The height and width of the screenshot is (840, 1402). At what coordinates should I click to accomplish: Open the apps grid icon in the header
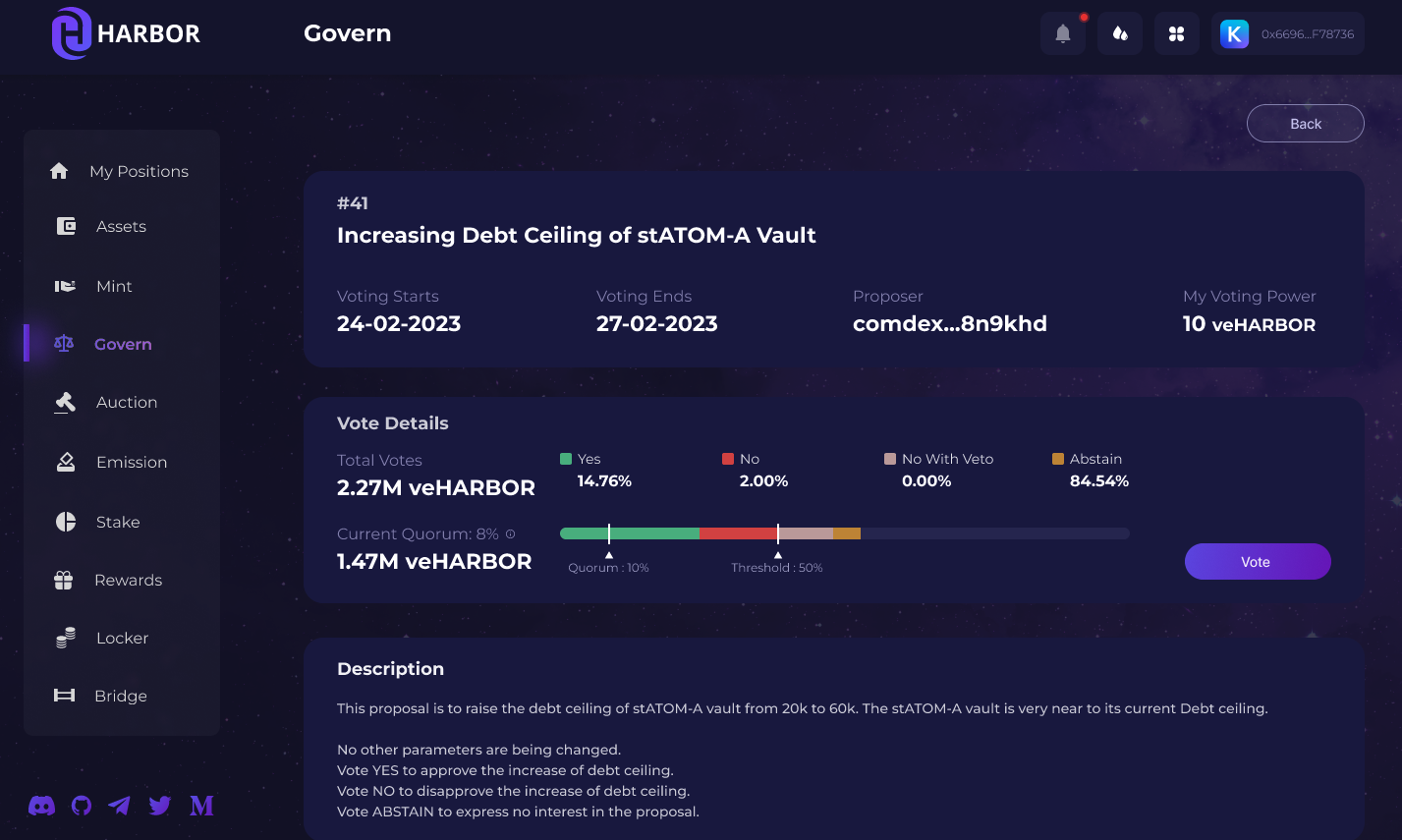(1176, 32)
